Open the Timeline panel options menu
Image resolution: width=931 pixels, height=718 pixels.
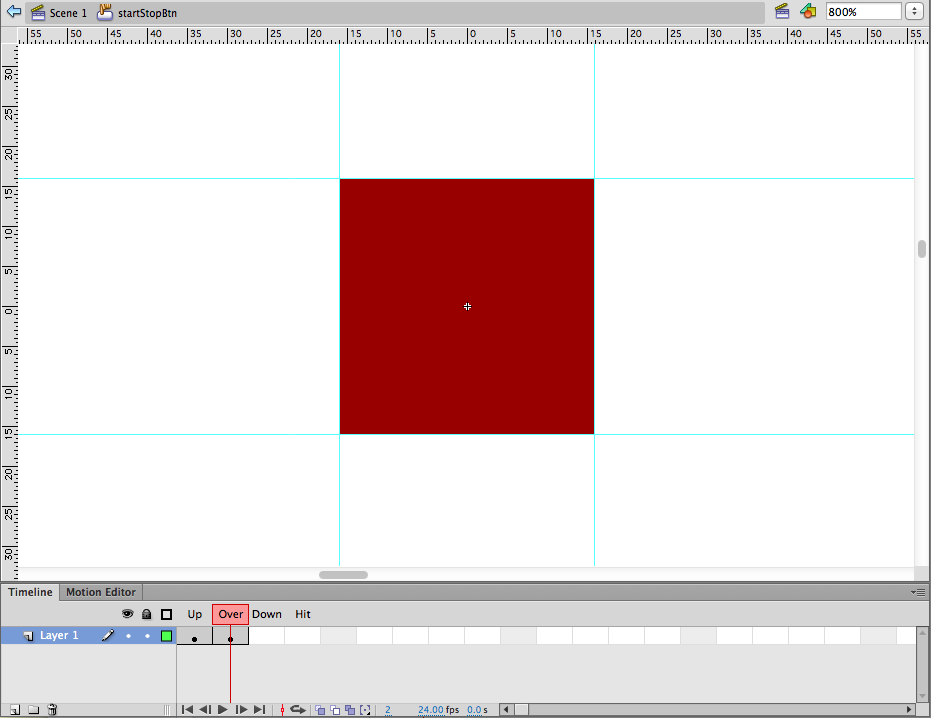click(919, 592)
